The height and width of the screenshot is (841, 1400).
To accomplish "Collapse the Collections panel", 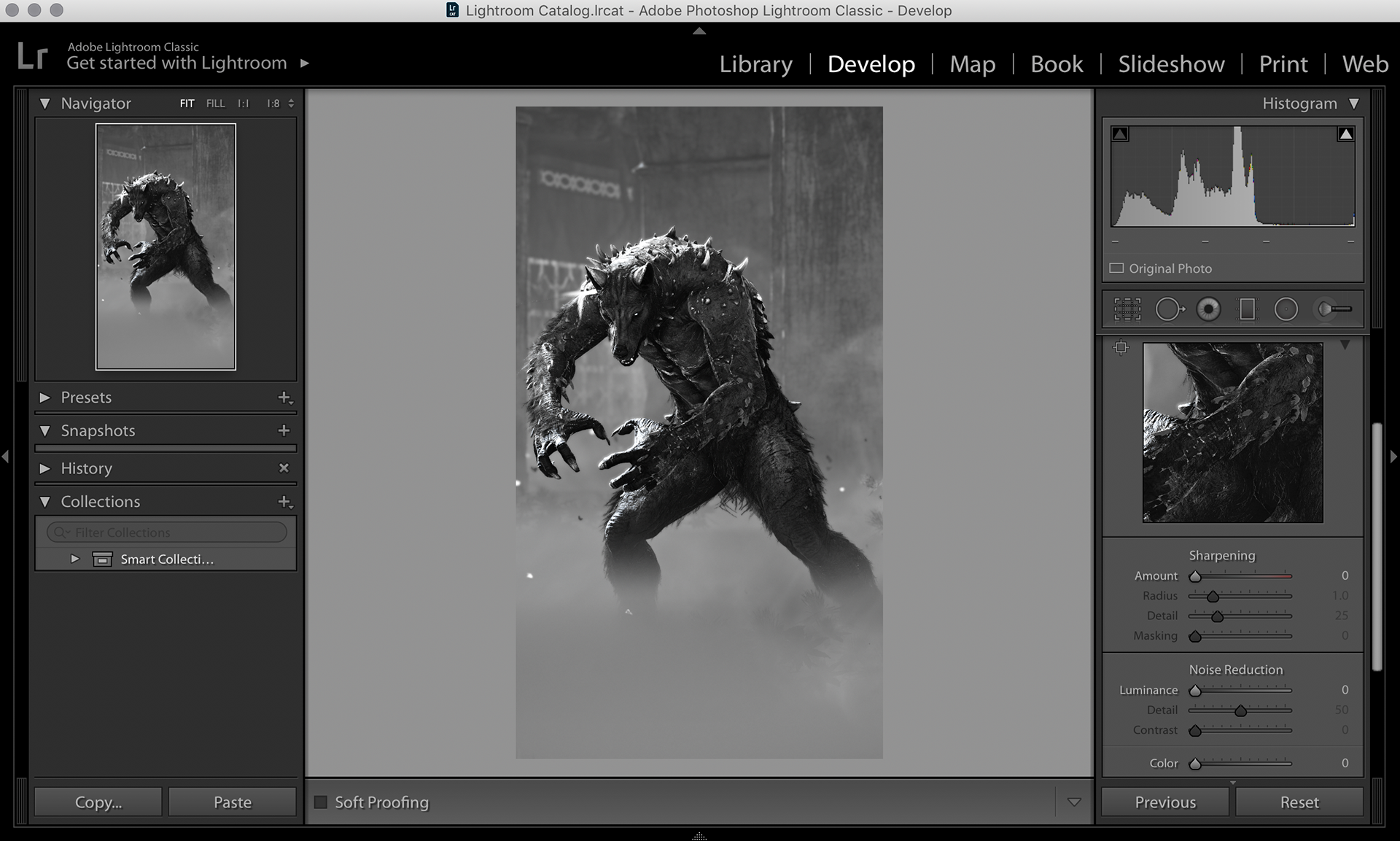I will [x=45, y=502].
